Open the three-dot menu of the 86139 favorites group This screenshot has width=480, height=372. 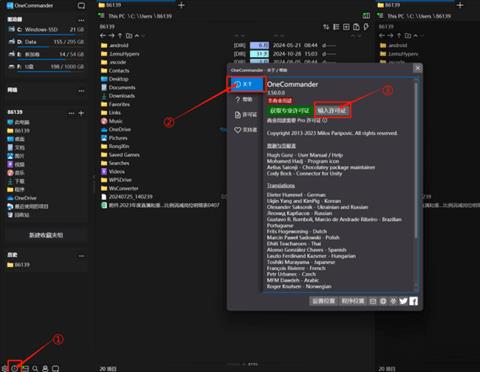[x=71, y=113]
